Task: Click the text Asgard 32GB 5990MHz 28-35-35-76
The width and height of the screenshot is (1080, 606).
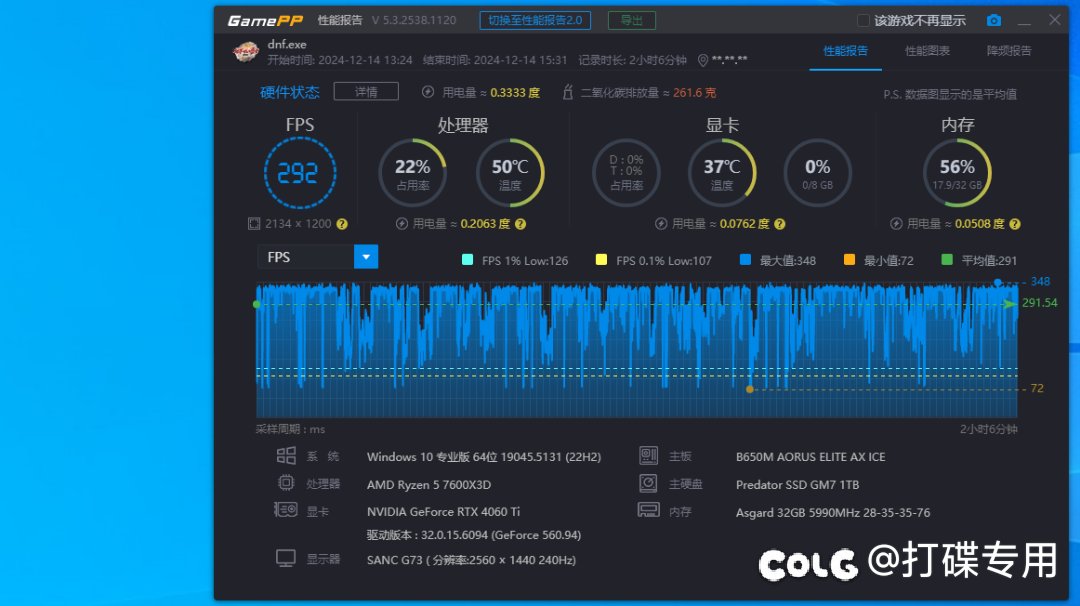Action: point(833,512)
